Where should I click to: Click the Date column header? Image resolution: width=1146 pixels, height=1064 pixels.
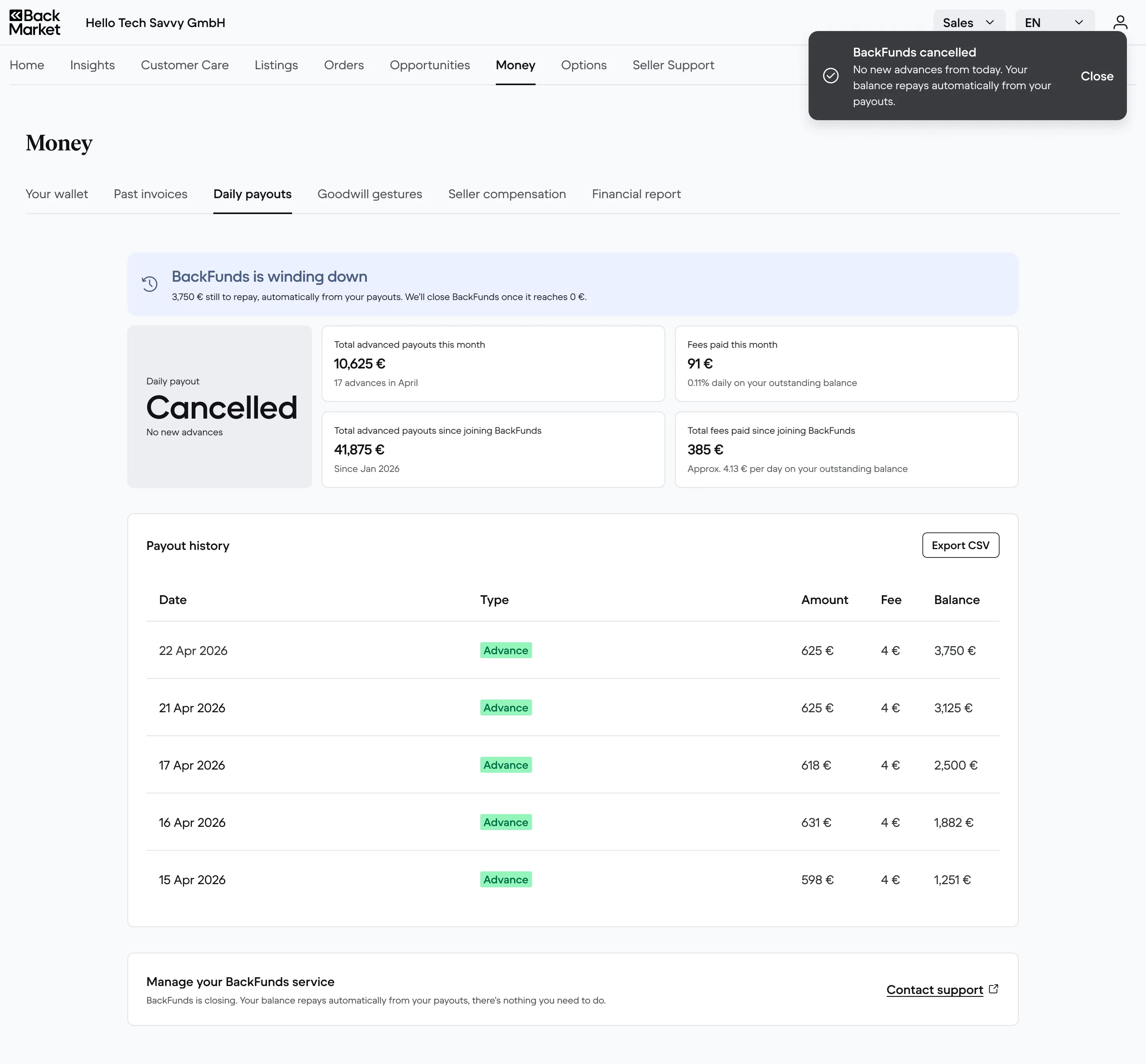click(x=173, y=600)
